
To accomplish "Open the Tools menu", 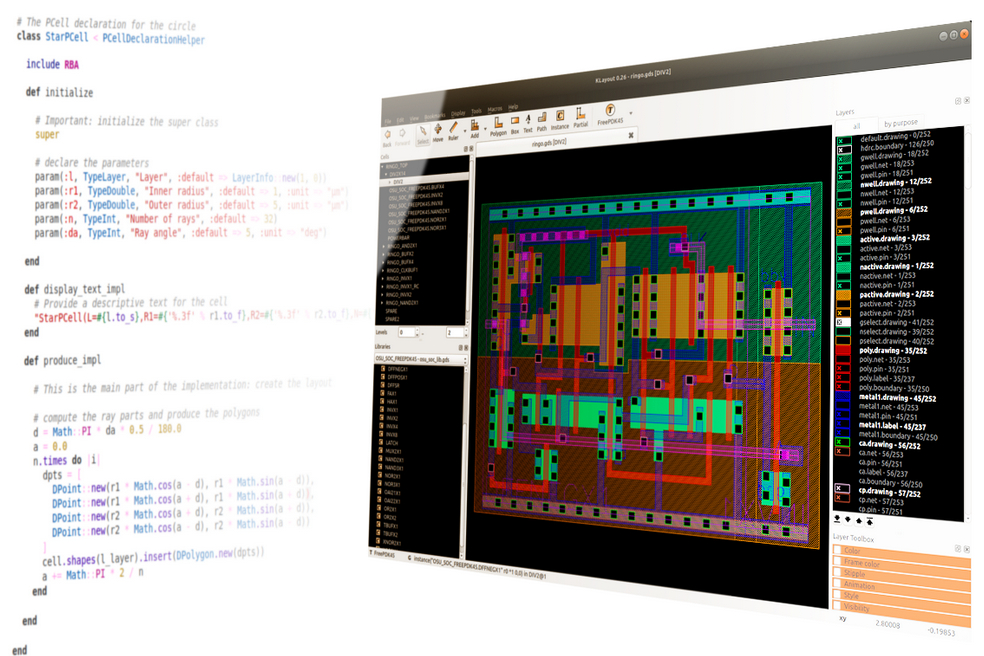I will pos(476,111).
